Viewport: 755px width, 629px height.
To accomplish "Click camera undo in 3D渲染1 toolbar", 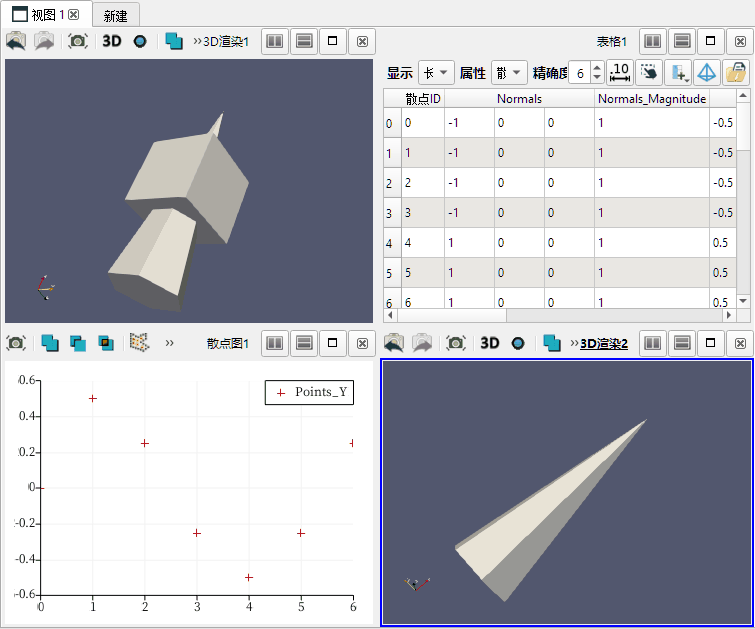I will [16, 41].
